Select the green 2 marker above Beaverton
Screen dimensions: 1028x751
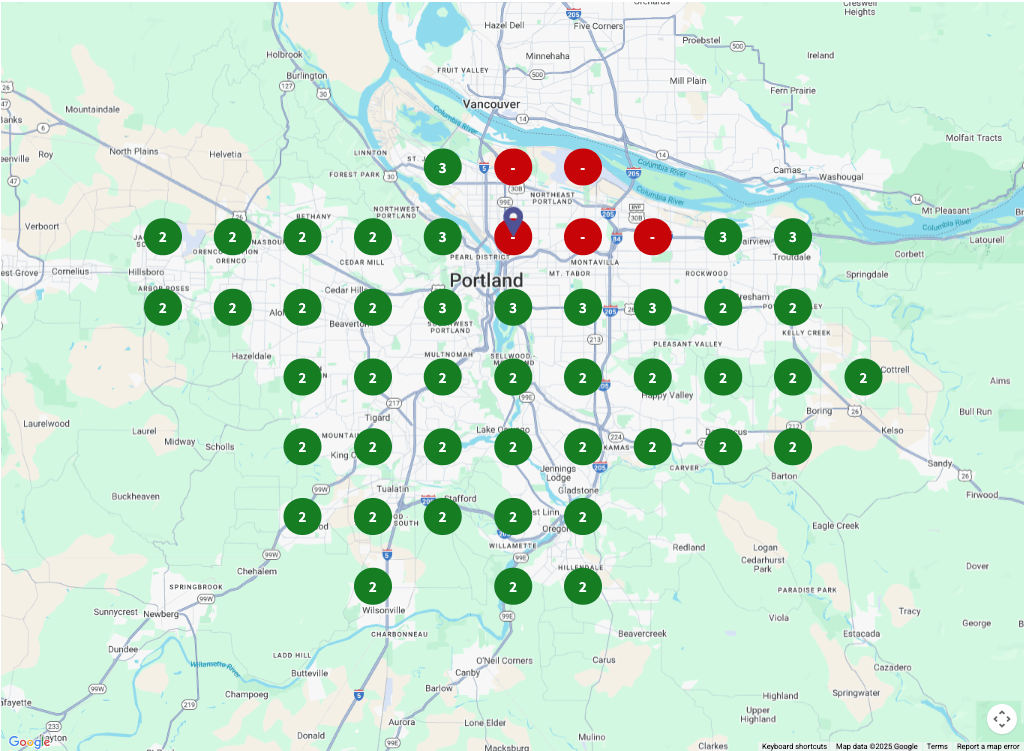point(372,308)
